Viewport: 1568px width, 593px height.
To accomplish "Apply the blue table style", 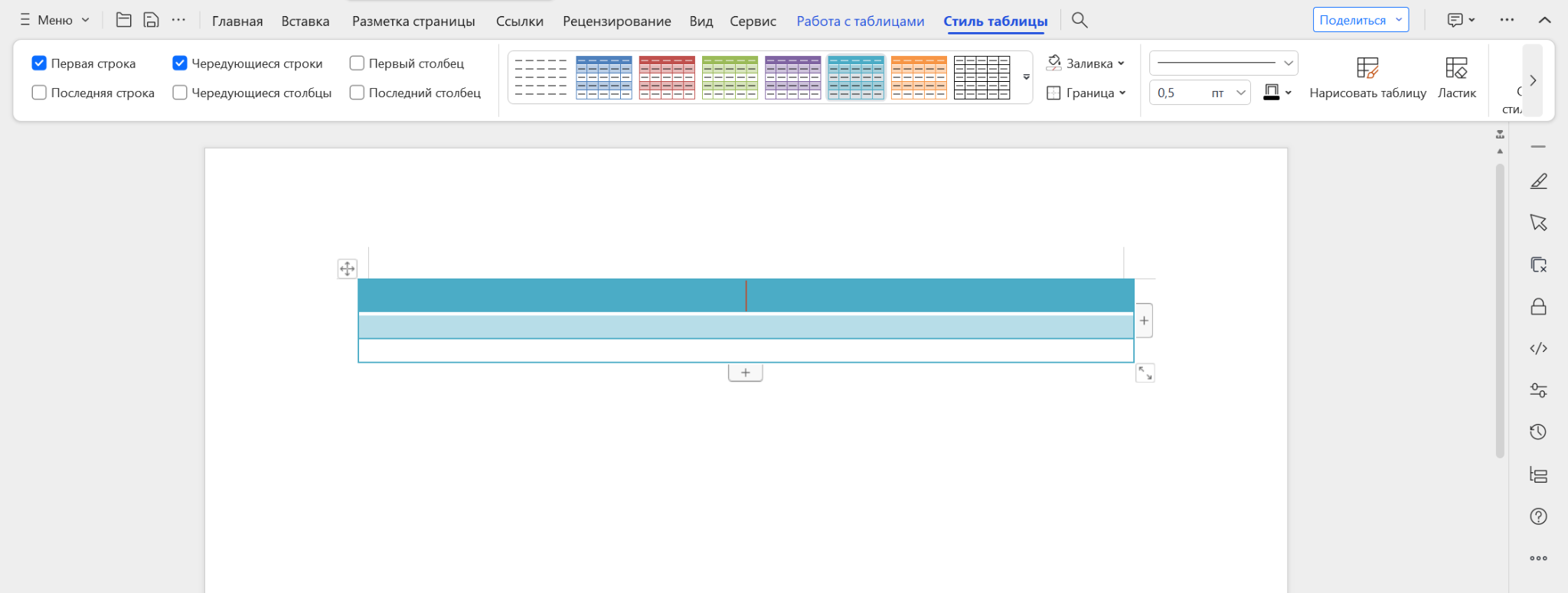I will pos(604,77).
